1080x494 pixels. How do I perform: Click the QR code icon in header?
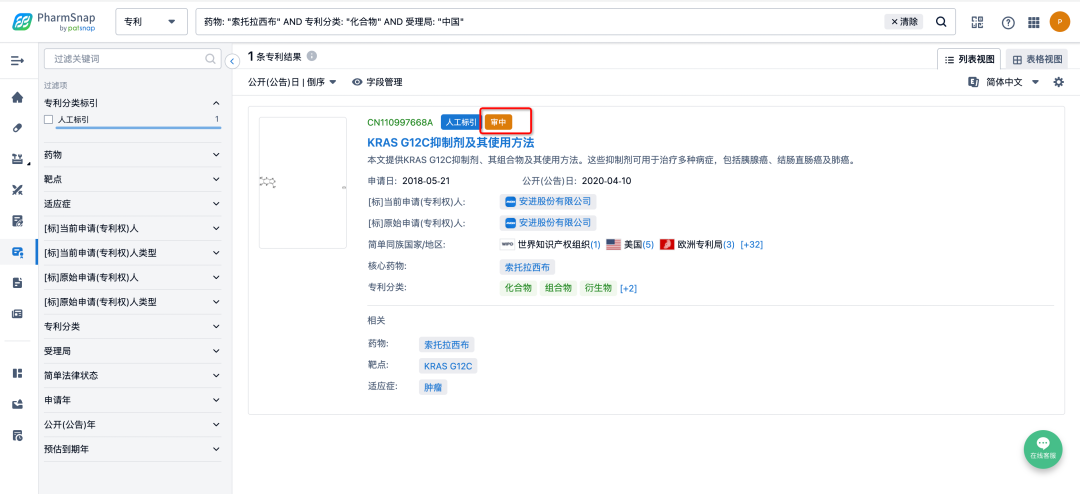(x=977, y=22)
